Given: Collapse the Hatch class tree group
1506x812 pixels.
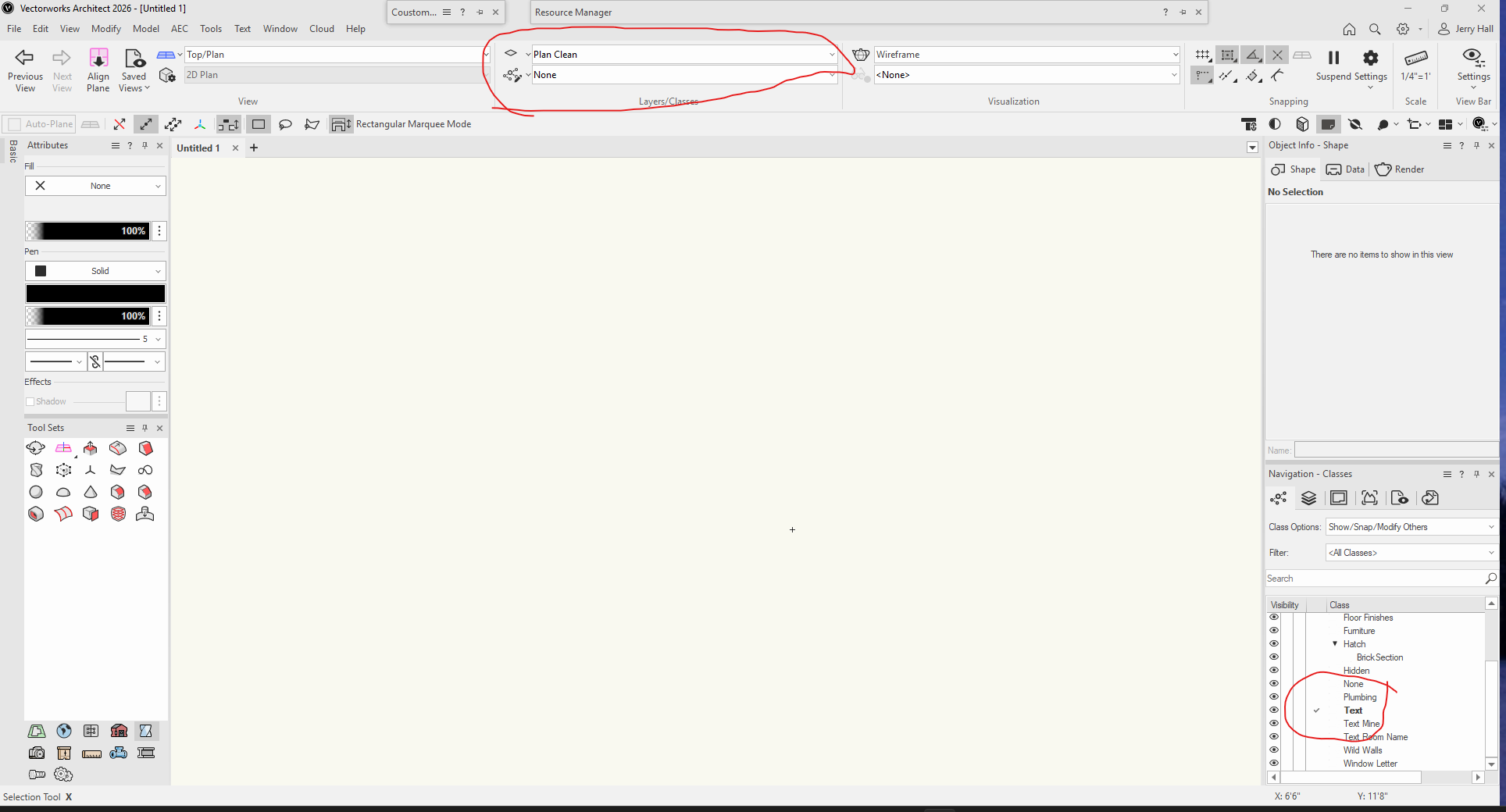Looking at the screenshot, I should tap(1335, 644).
